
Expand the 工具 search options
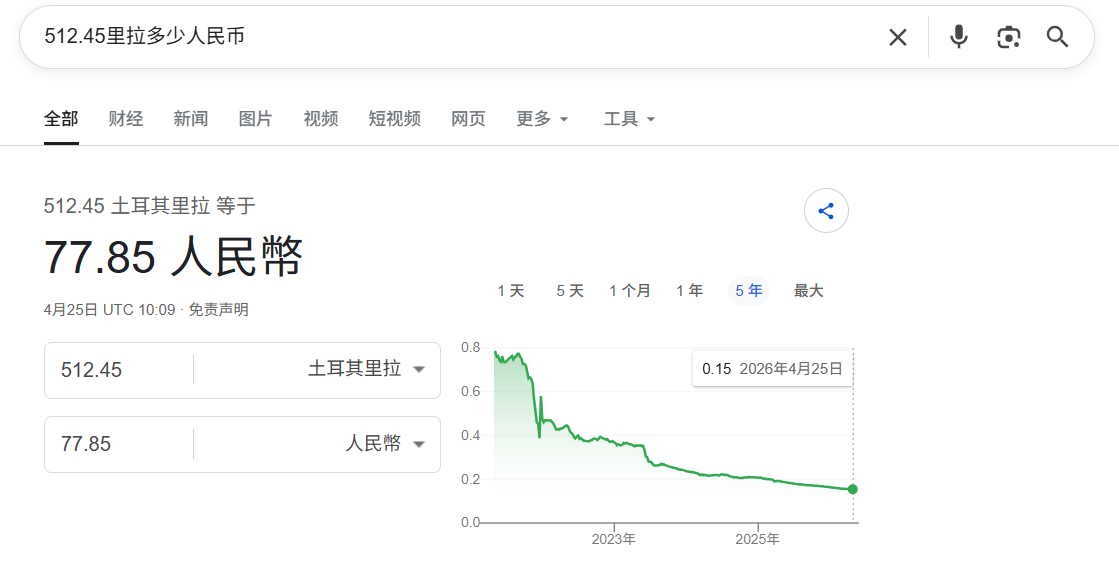click(629, 119)
